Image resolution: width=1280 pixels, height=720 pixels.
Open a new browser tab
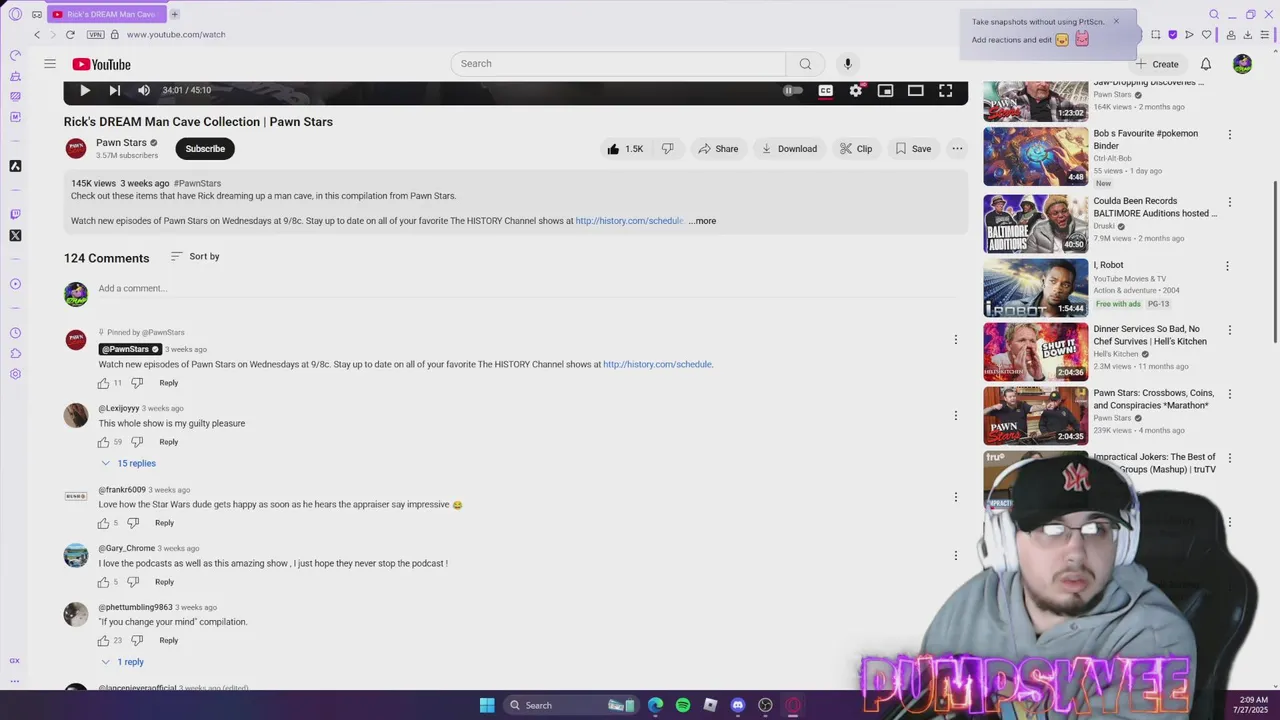pos(174,14)
